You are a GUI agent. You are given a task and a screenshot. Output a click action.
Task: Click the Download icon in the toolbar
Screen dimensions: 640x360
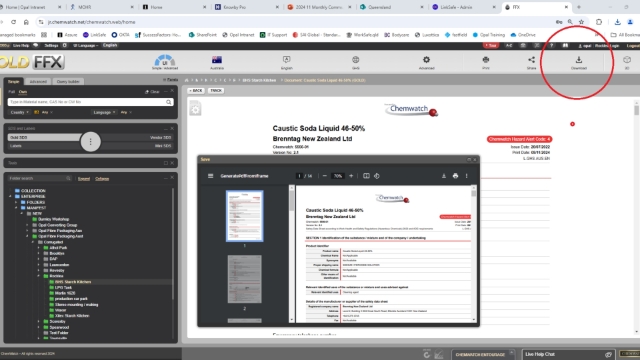click(x=579, y=60)
